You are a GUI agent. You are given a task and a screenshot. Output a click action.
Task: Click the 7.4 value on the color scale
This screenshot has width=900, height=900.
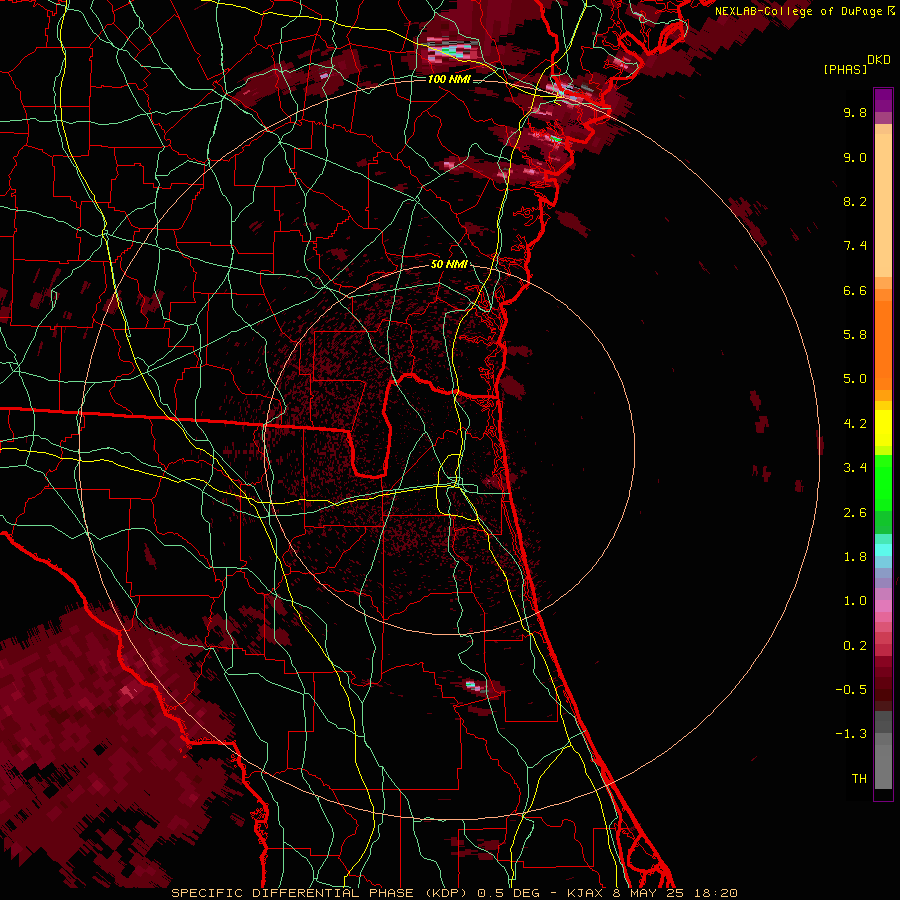tap(855, 246)
